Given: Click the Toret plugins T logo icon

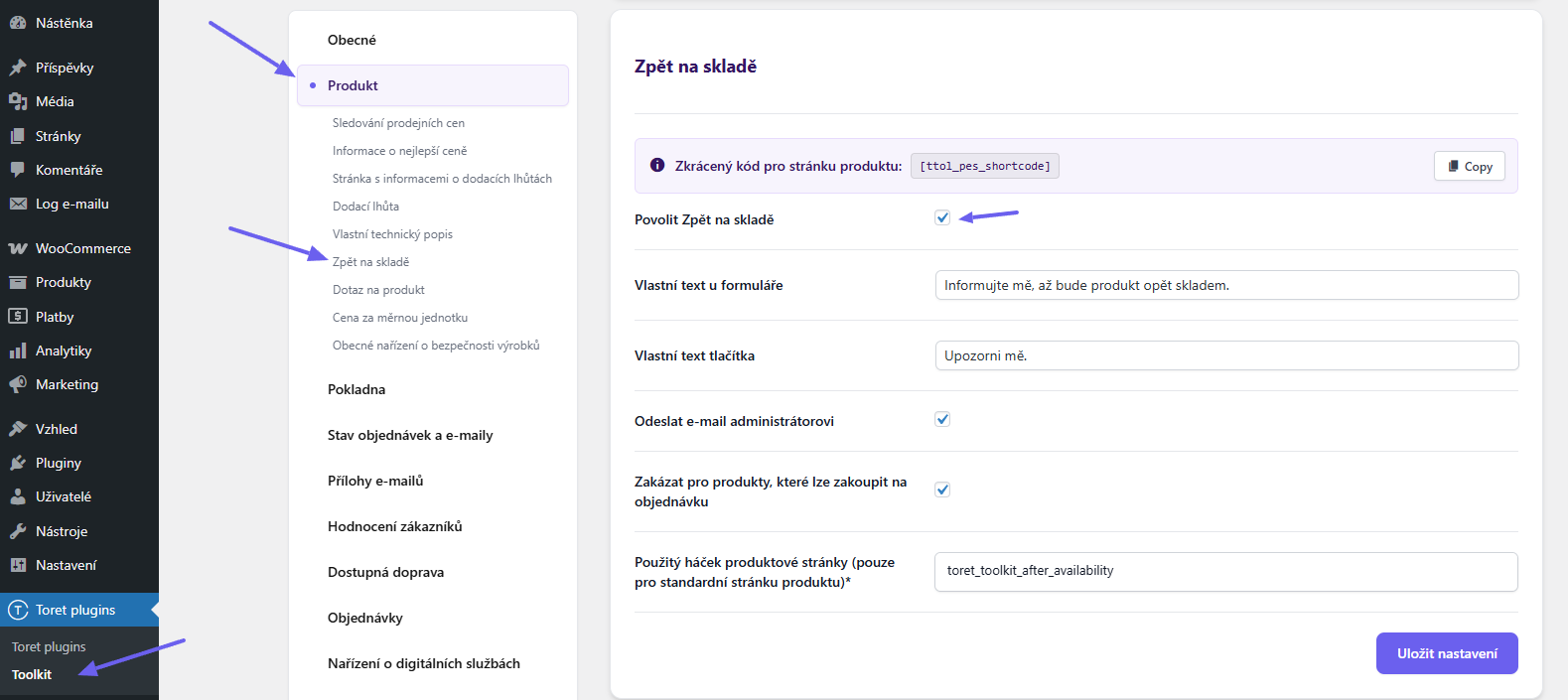Looking at the screenshot, I should click(18, 610).
